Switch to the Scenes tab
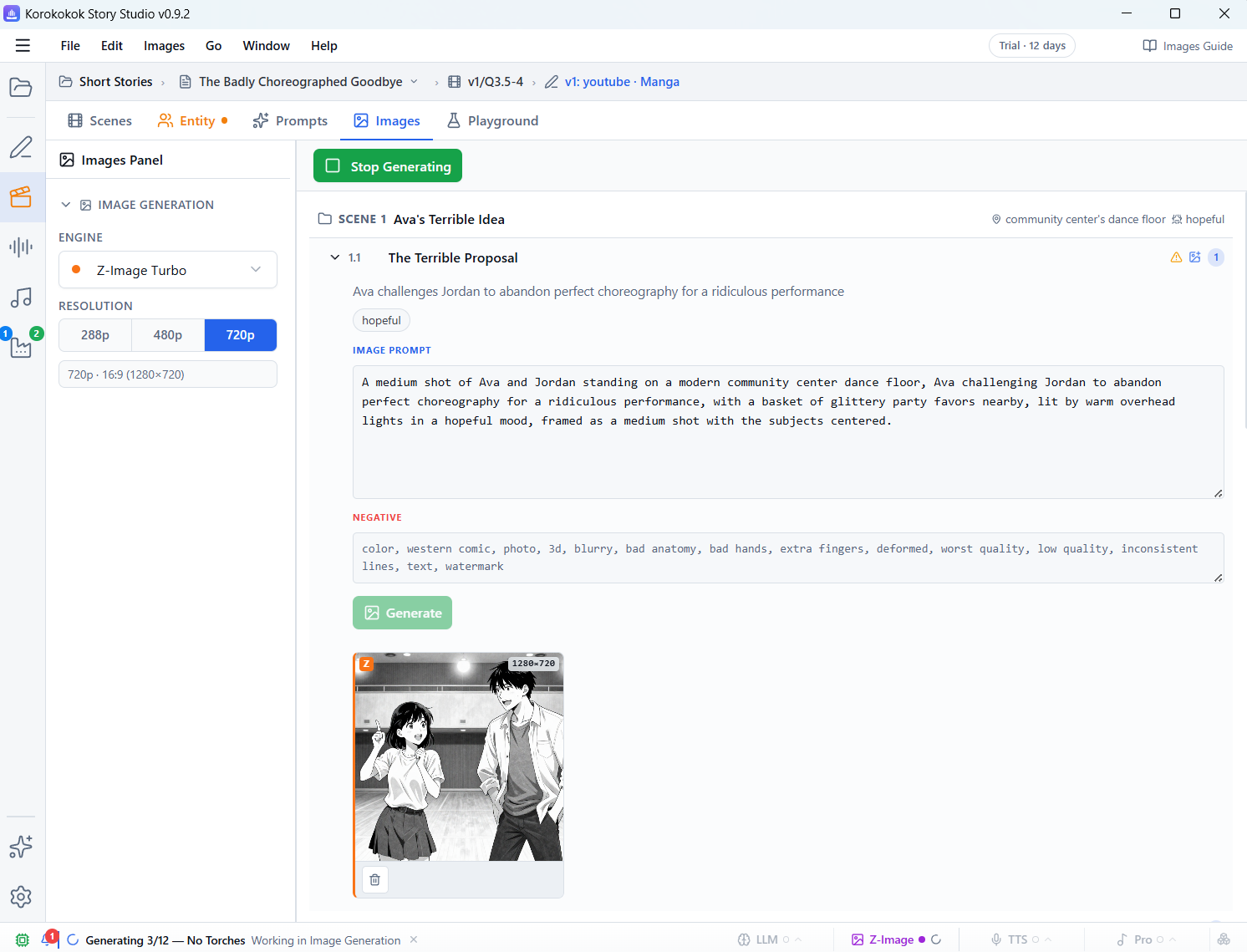This screenshot has height=952, width=1247. (100, 121)
